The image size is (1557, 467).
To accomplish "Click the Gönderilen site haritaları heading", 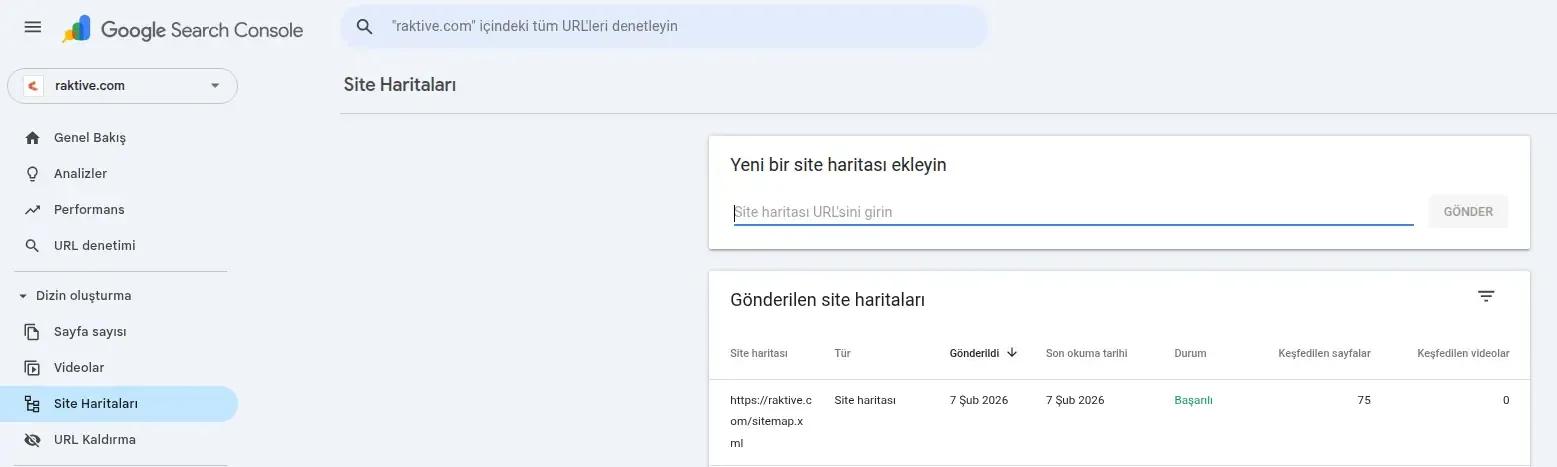I will (x=827, y=299).
